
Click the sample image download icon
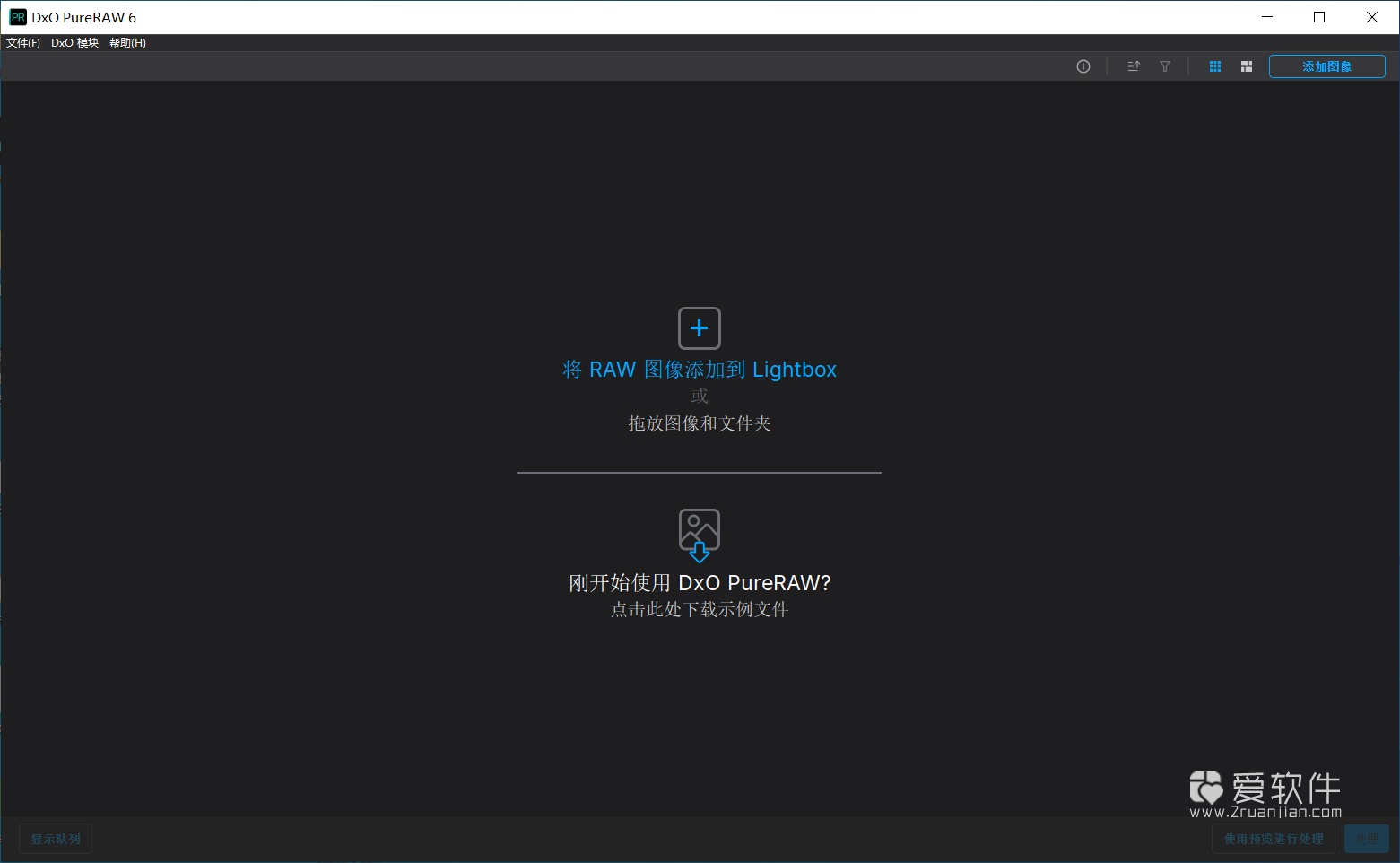700,536
